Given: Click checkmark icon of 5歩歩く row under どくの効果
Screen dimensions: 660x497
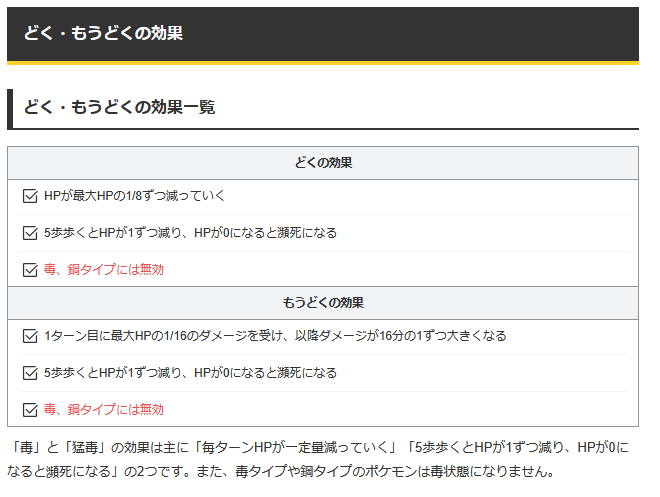Looking at the screenshot, I should 29,233.
